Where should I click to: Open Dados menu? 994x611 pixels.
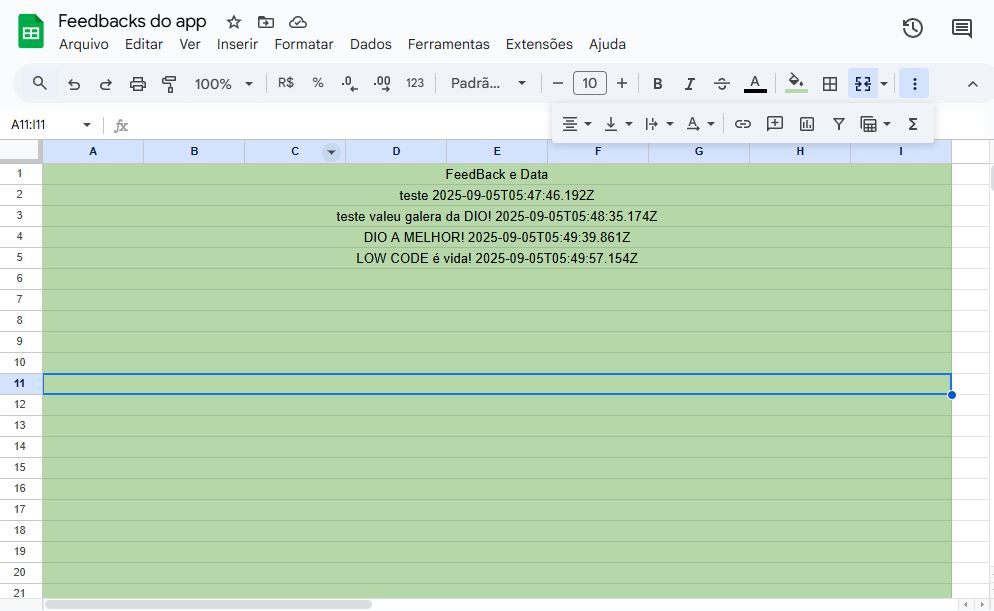click(371, 44)
